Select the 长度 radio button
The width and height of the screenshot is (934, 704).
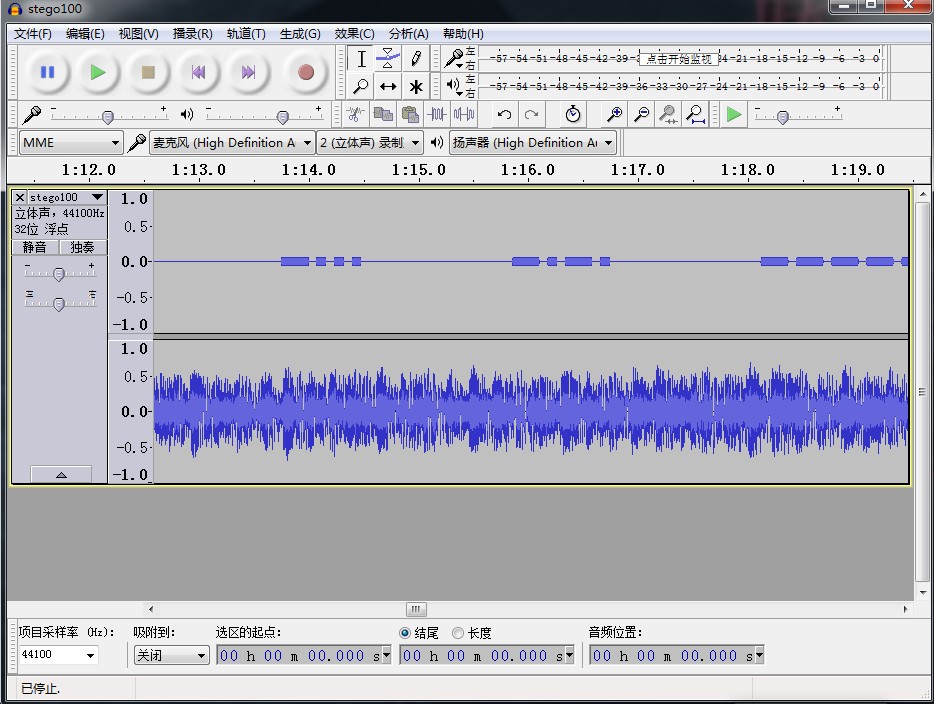[457, 633]
